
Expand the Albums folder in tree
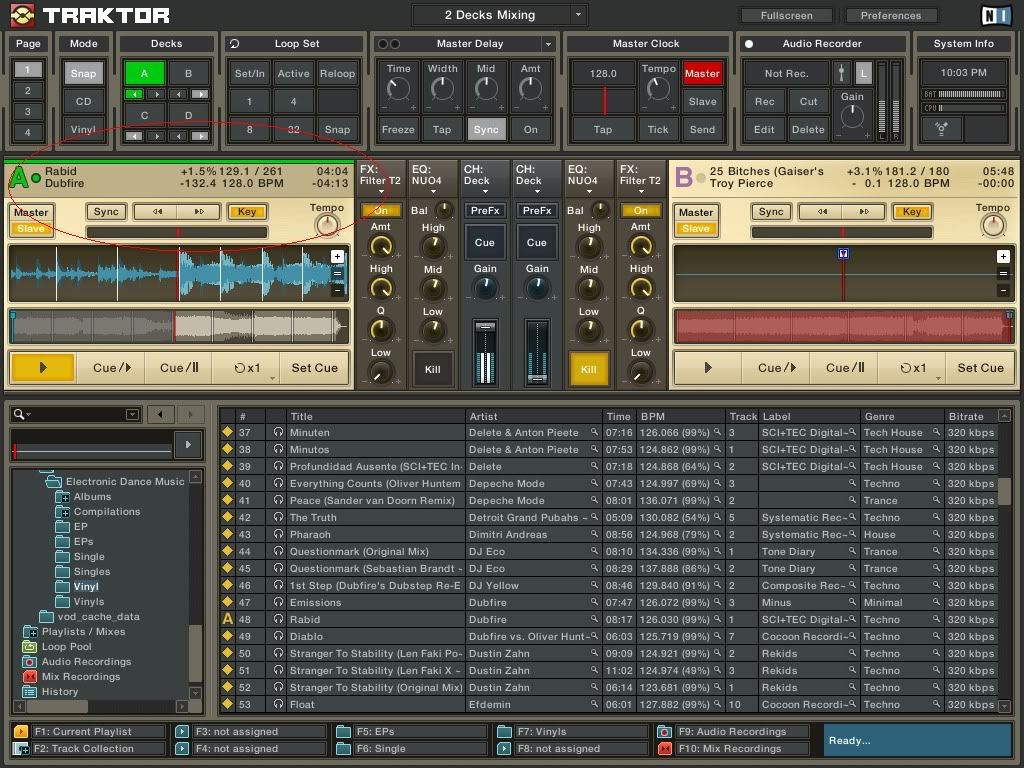pos(64,497)
